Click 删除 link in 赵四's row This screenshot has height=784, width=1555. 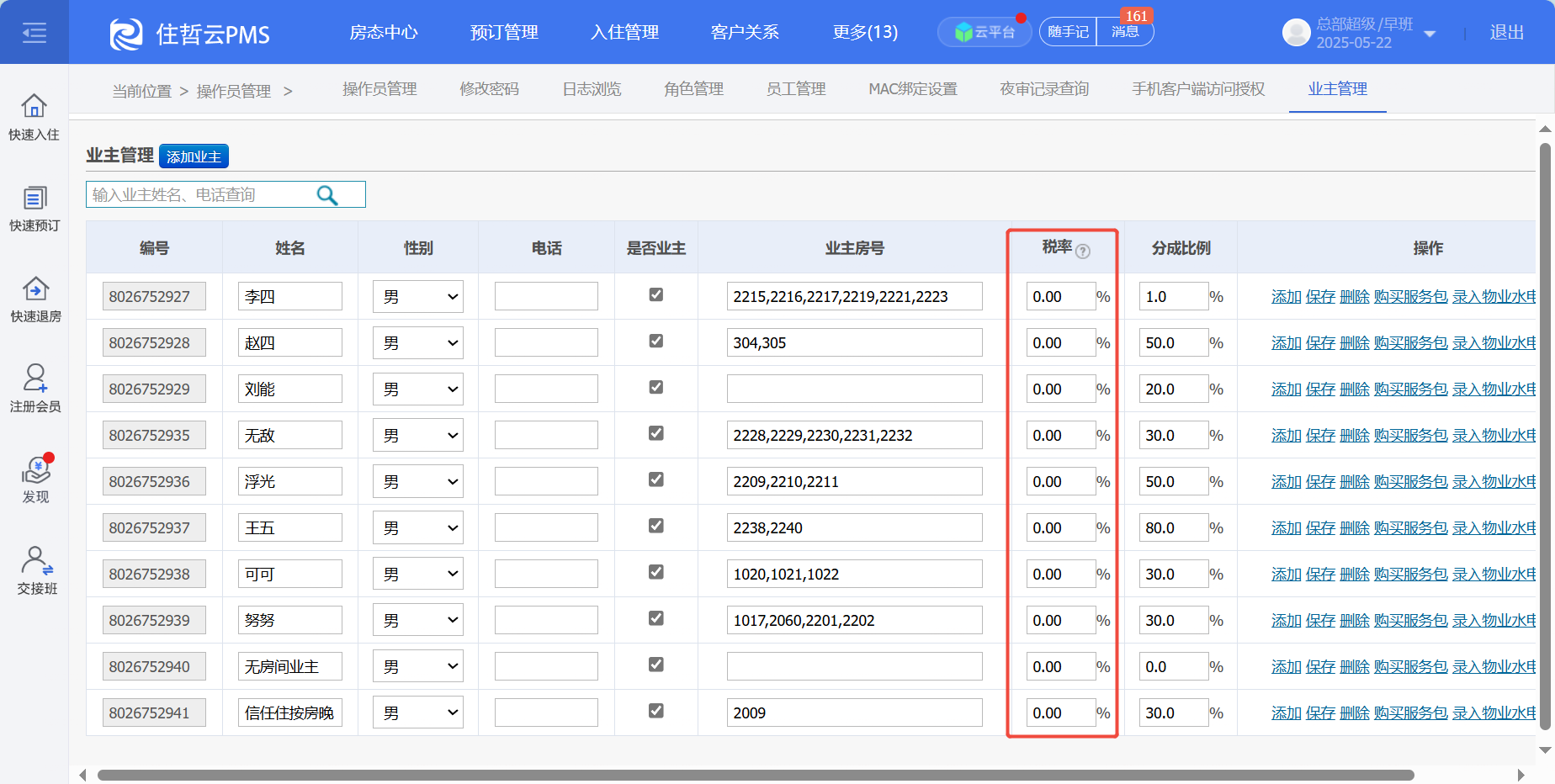click(1355, 342)
